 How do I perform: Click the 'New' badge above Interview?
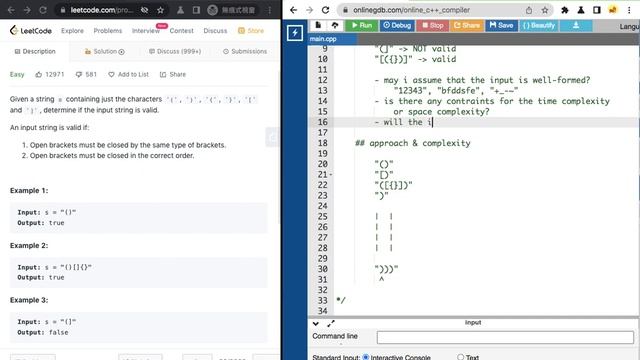click(162, 26)
